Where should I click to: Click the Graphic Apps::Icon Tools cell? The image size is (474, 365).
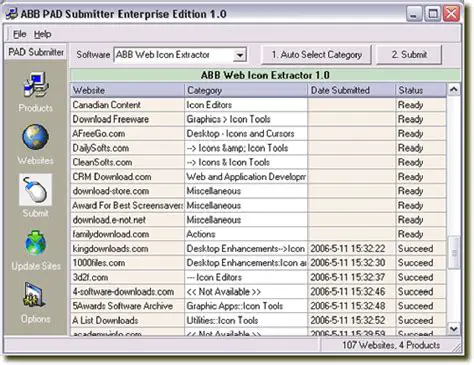246,306
